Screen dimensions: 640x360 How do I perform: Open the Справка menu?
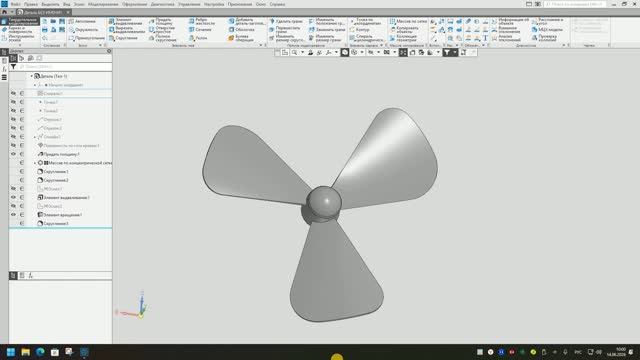pyautogui.click(x=277, y=4)
